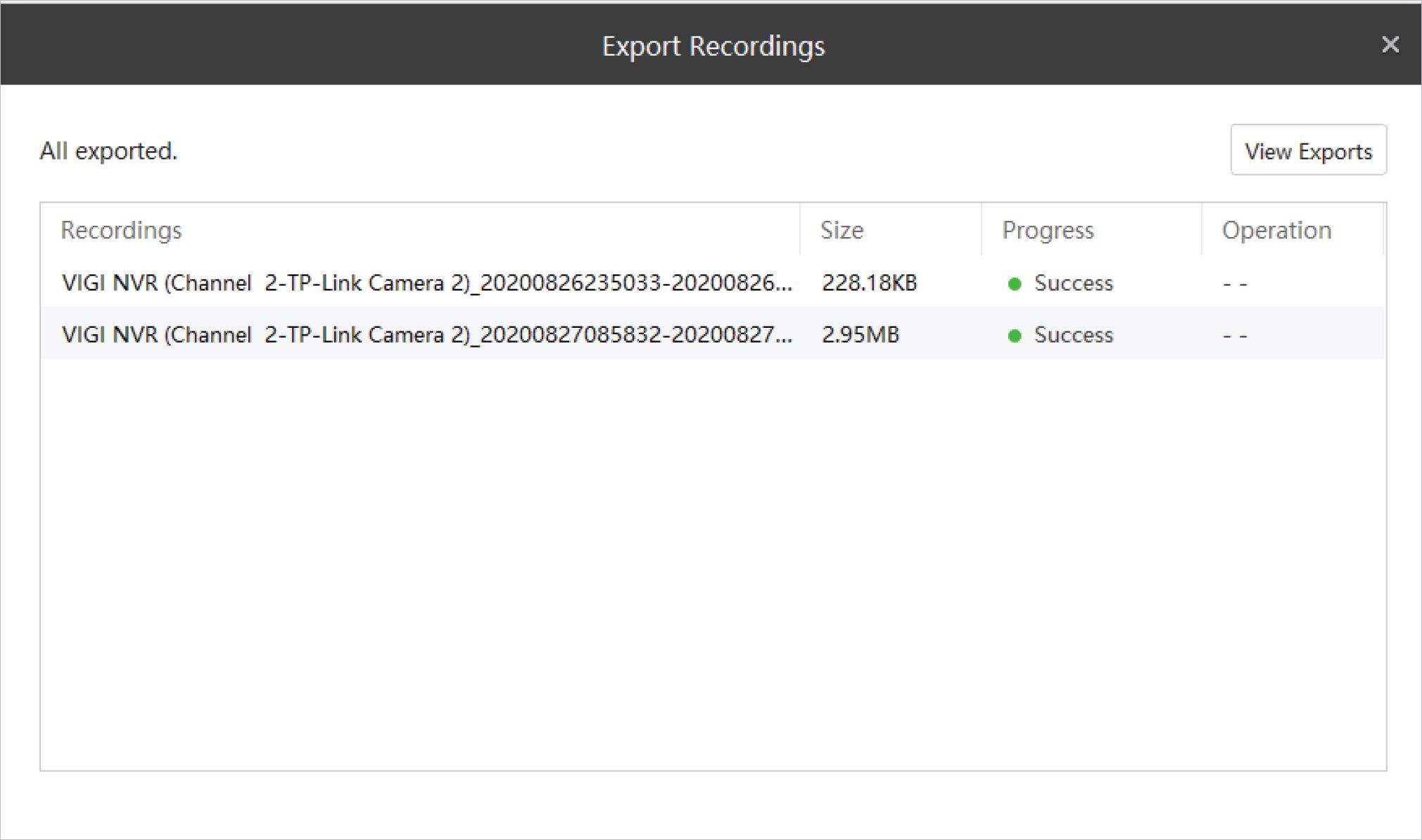Click the Progress column header
Image resolution: width=1422 pixels, height=840 pixels.
(1048, 230)
